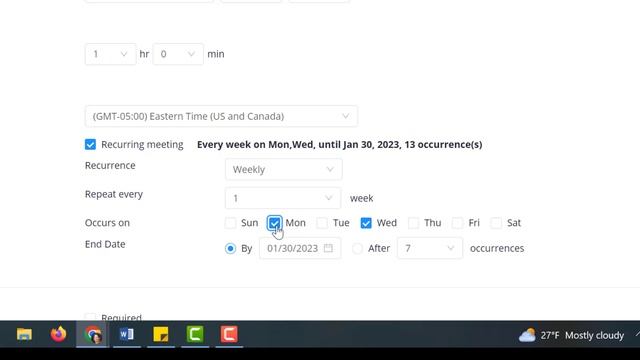Open the duration hours dropdown

110,54
